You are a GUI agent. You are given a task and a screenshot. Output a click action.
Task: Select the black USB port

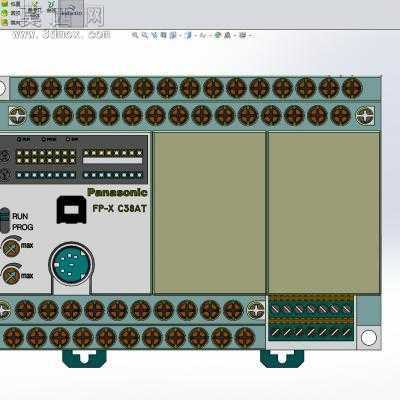tap(72, 210)
